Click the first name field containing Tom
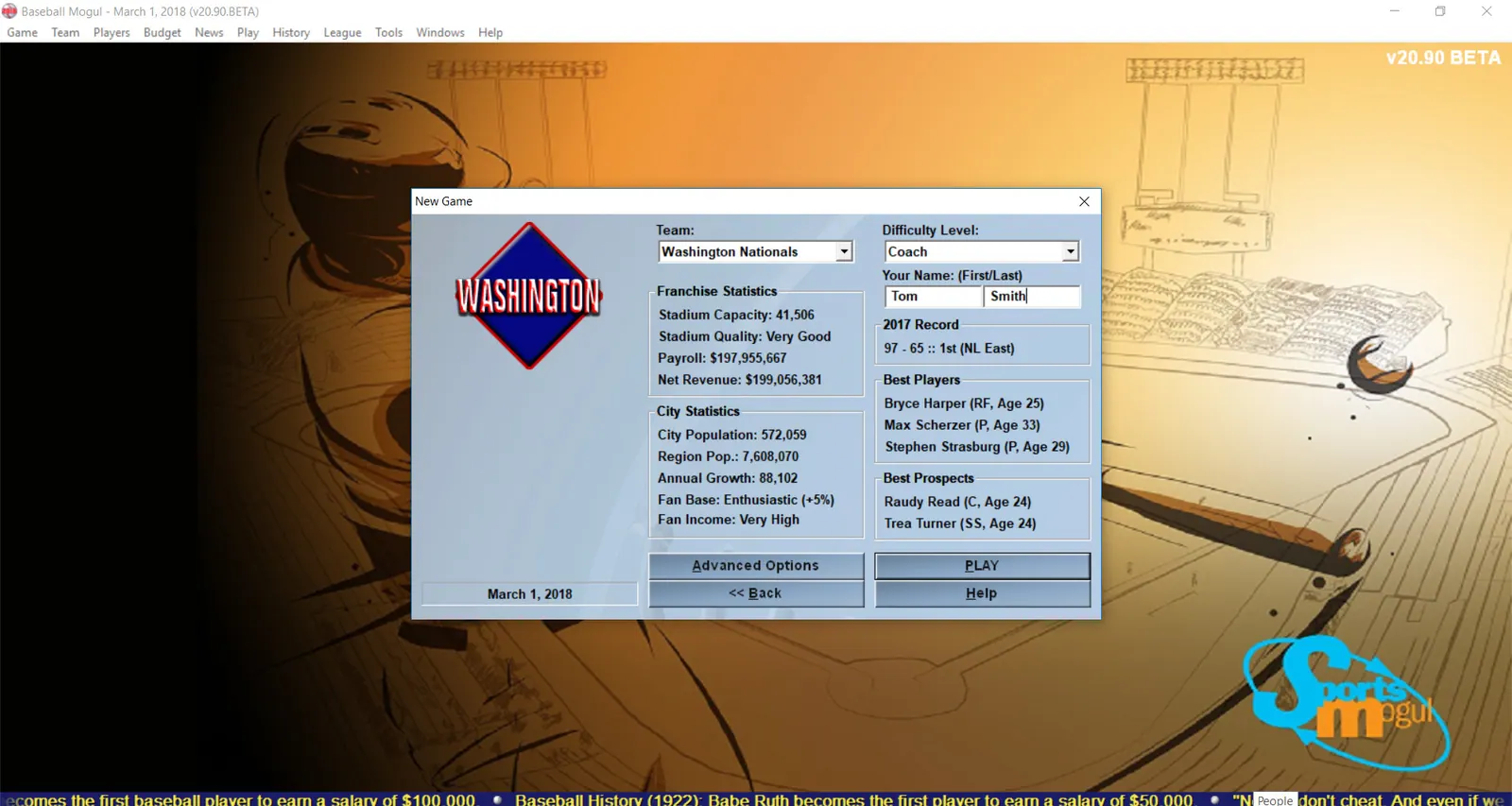This screenshot has height=806, width=1512. coord(934,297)
